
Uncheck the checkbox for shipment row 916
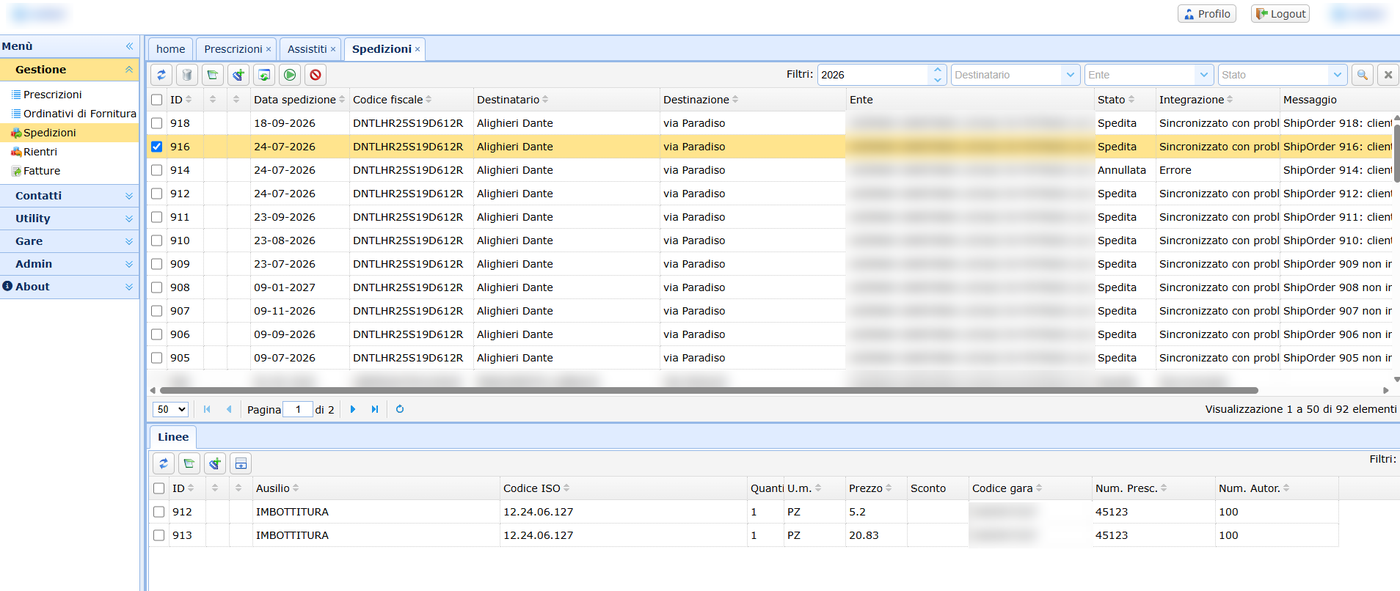coord(156,146)
